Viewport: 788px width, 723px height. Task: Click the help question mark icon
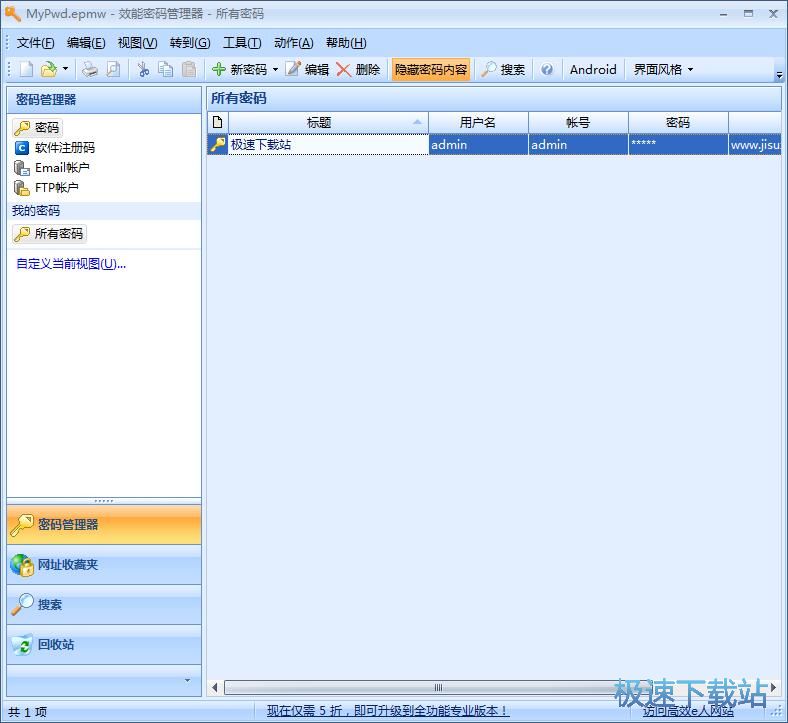(547, 69)
